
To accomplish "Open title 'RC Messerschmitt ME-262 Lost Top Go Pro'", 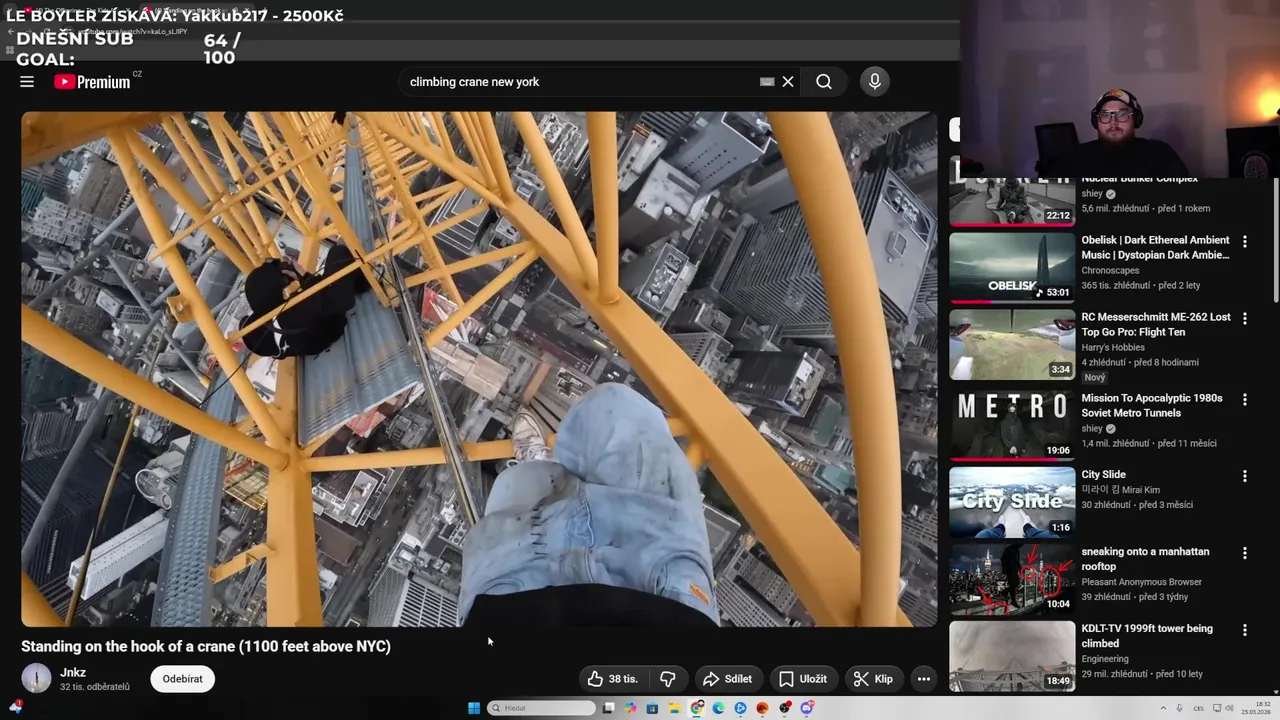I will [1155, 325].
